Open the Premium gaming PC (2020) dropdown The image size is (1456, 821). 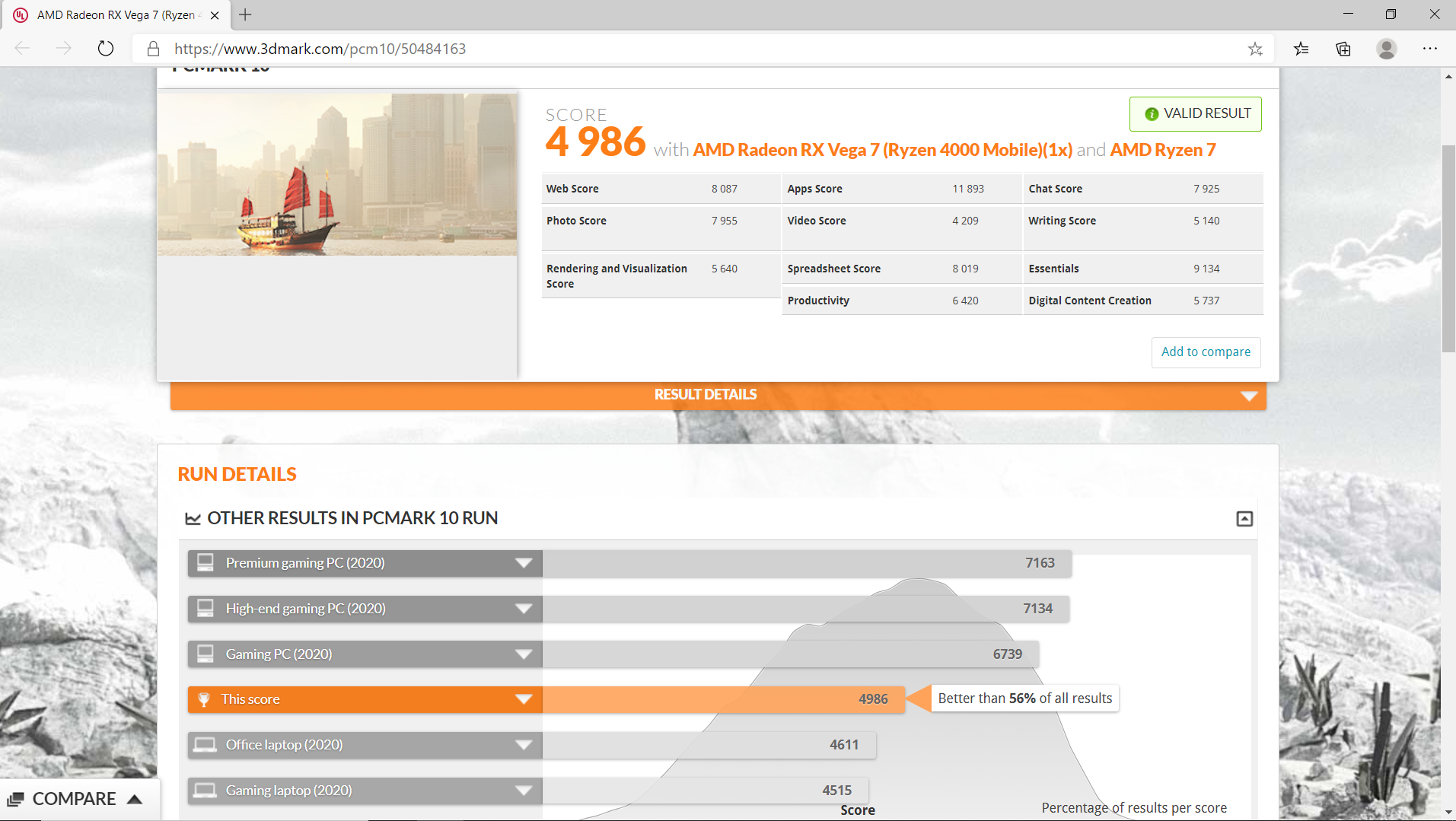pos(522,562)
